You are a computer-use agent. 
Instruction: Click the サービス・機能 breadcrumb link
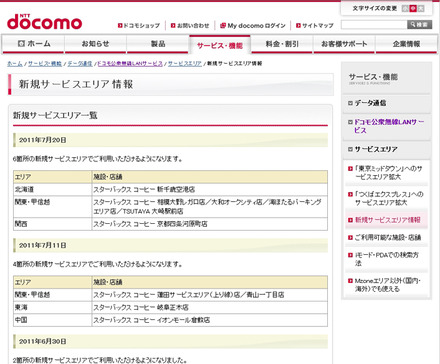(x=45, y=64)
